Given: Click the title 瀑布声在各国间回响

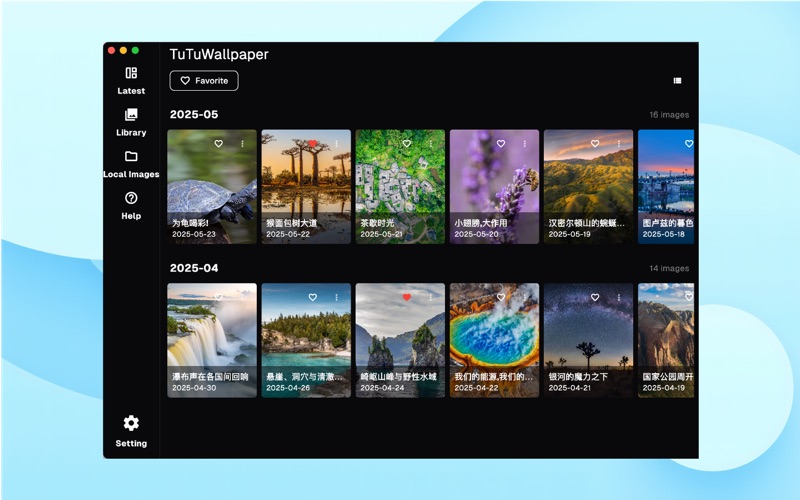Looking at the screenshot, I should pos(210,377).
